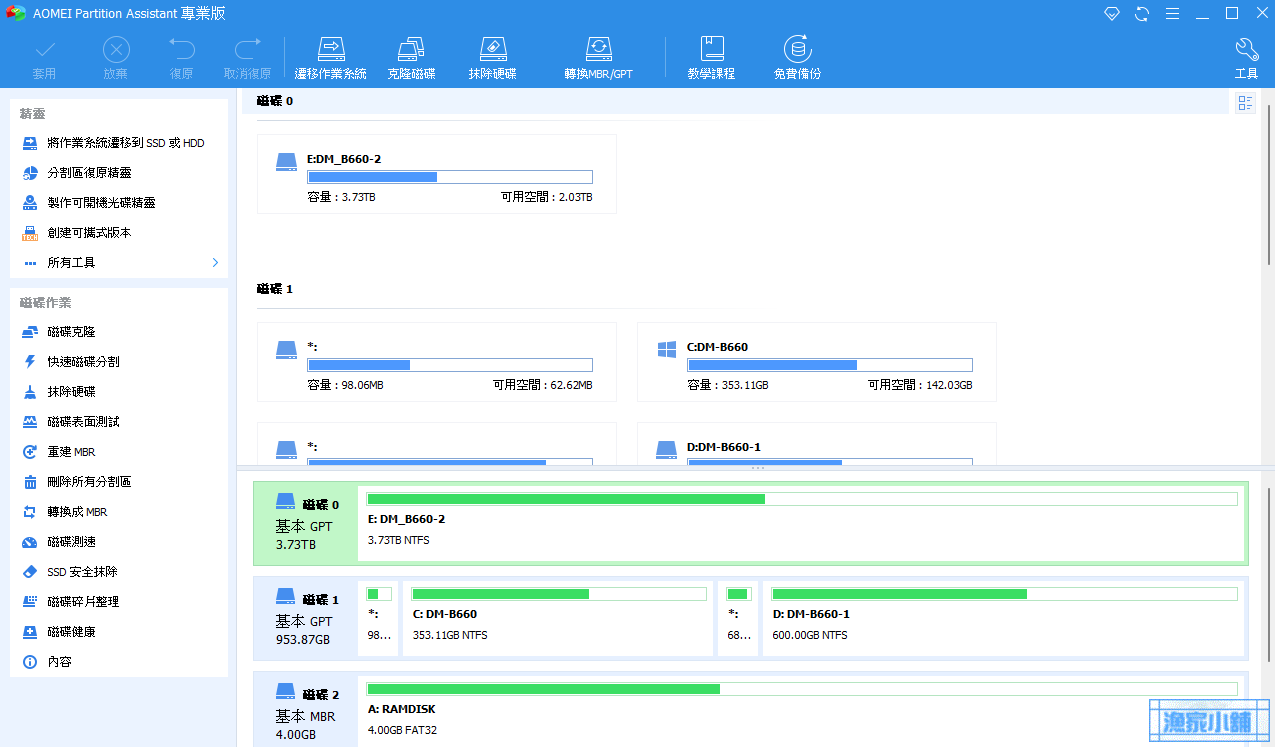The height and width of the screenshot is (747, 1275).
Task: Open the Tools (工具) wrench icon
Action: coord(1246,58)
